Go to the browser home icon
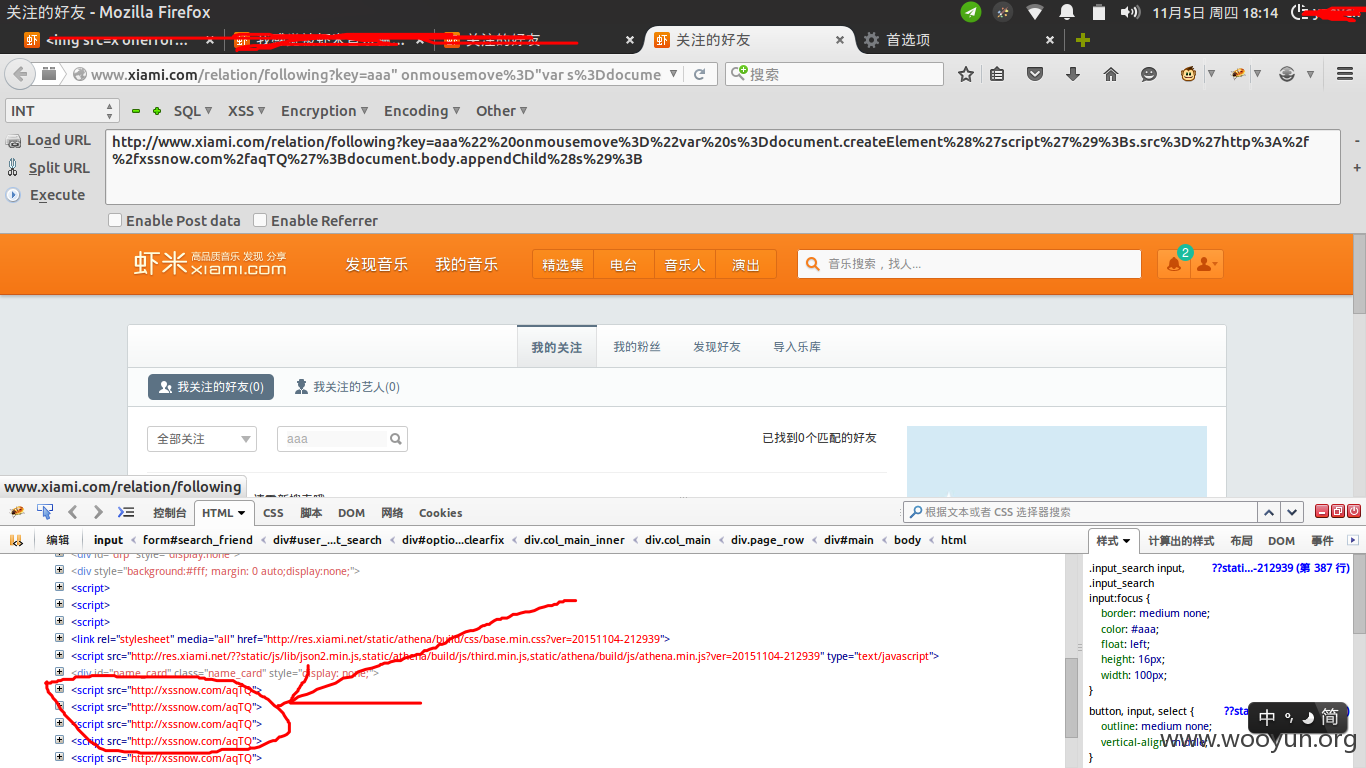The image size is (1366, 768). click(1111, 74)
